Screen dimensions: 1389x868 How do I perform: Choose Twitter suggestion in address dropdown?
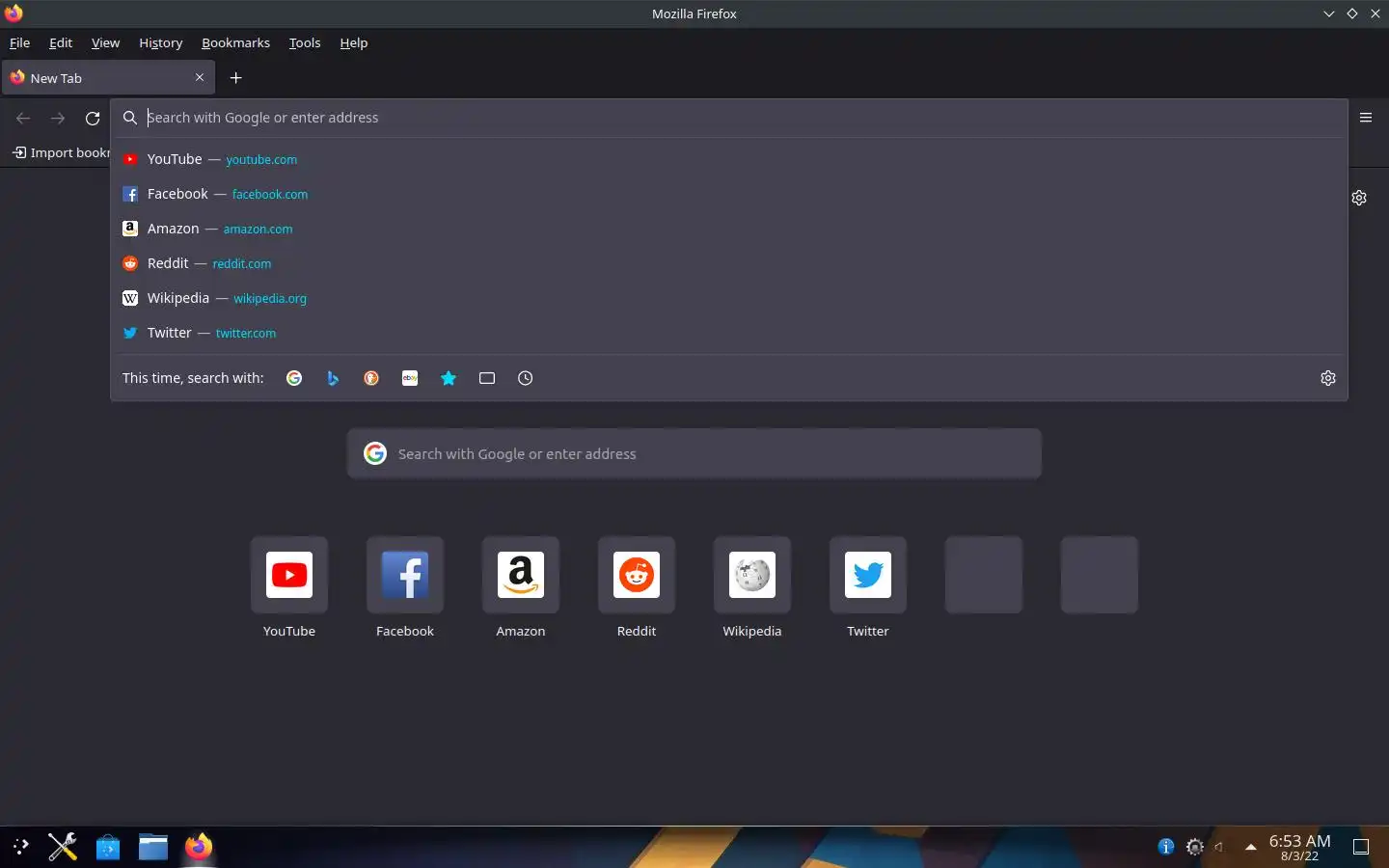(729, 333)
